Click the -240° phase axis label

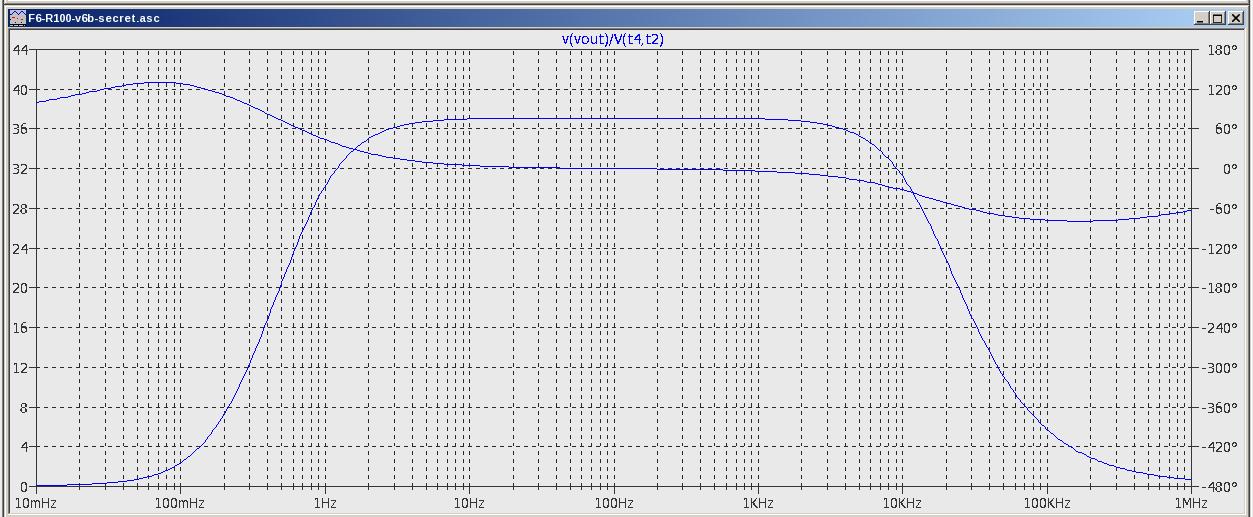[x=1220, y=328]
